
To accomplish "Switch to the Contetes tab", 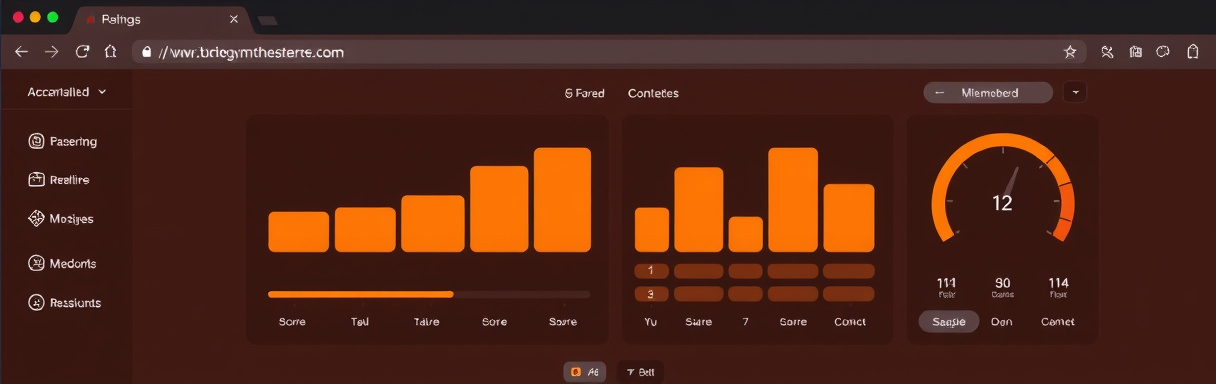I will pos(653,93).
